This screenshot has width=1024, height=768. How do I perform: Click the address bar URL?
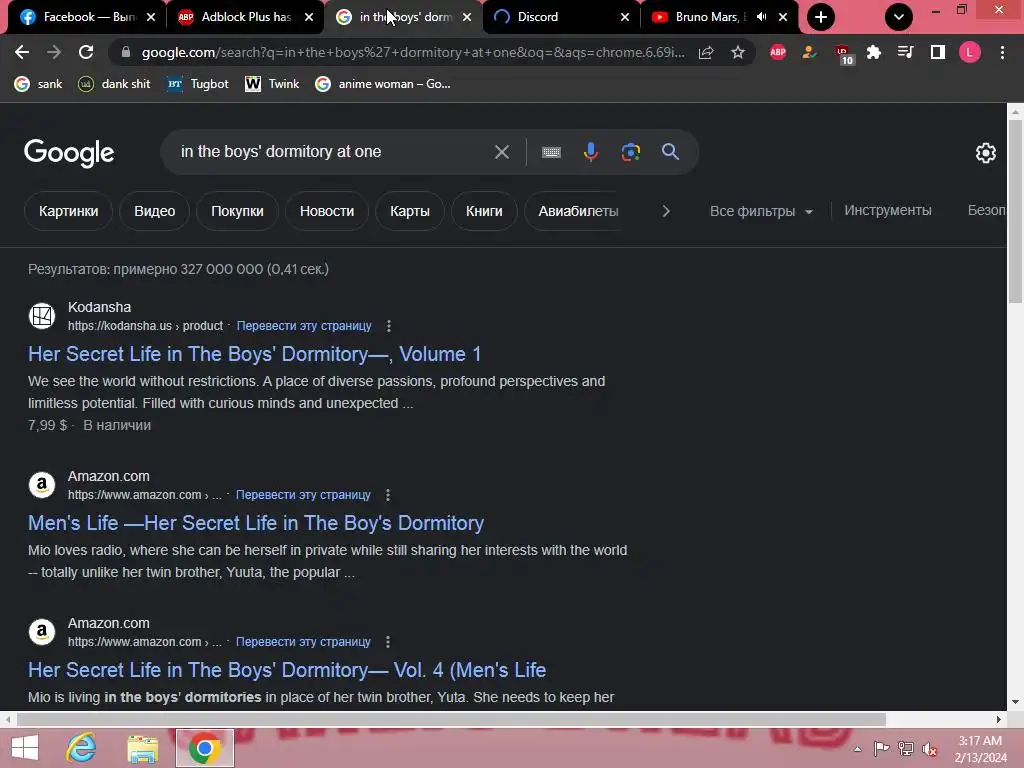coord(413,52)
